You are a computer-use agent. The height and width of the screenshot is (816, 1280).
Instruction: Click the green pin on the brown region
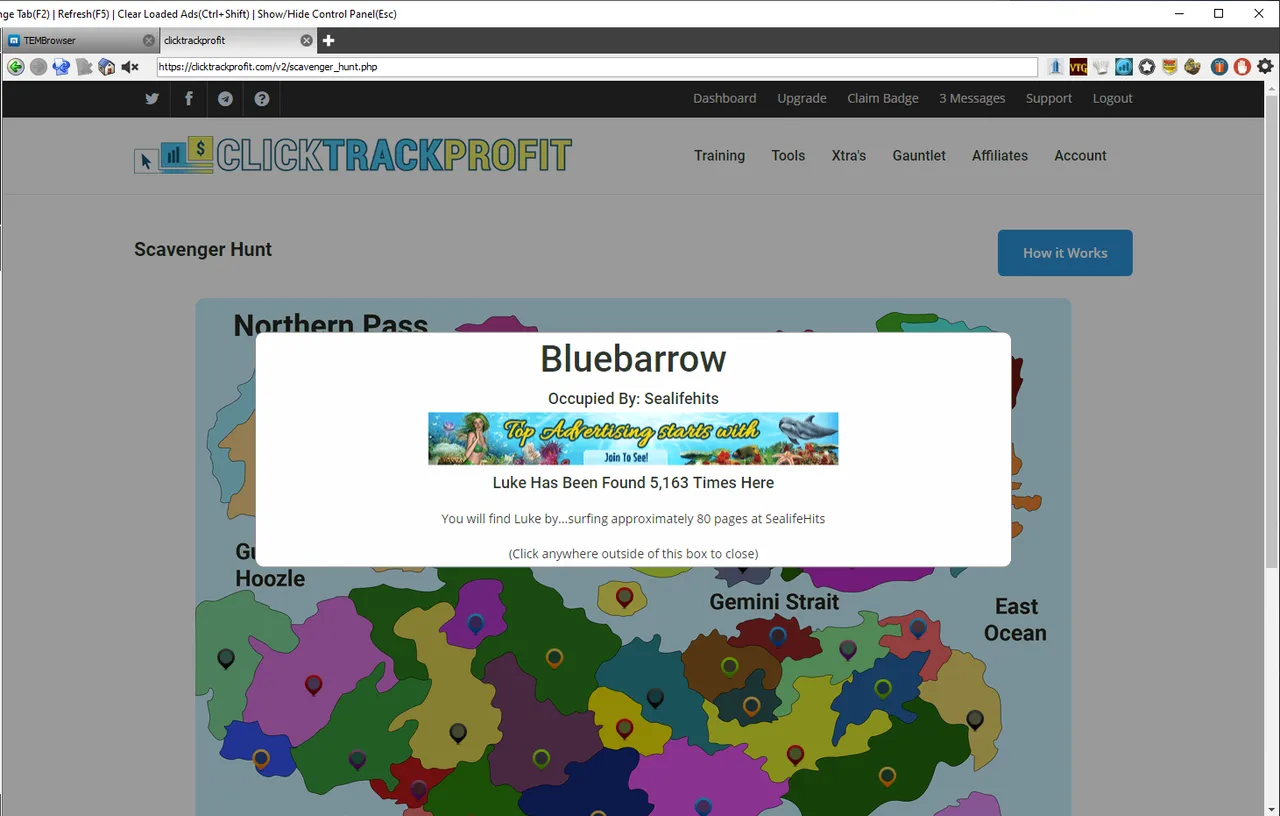tap(730, 666)
